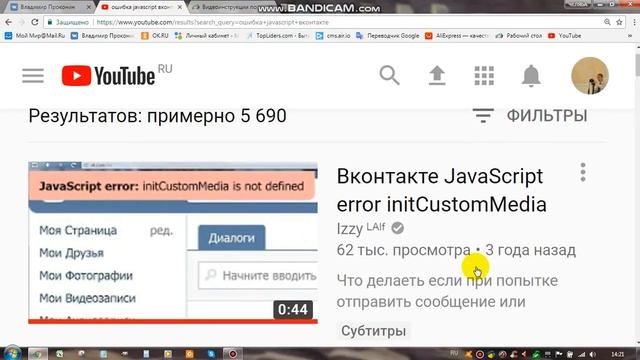Click the 0:44 duration badge on the thumbnail
The width and height of the screenshot is (640, 360).
click(x=293, y=310)
